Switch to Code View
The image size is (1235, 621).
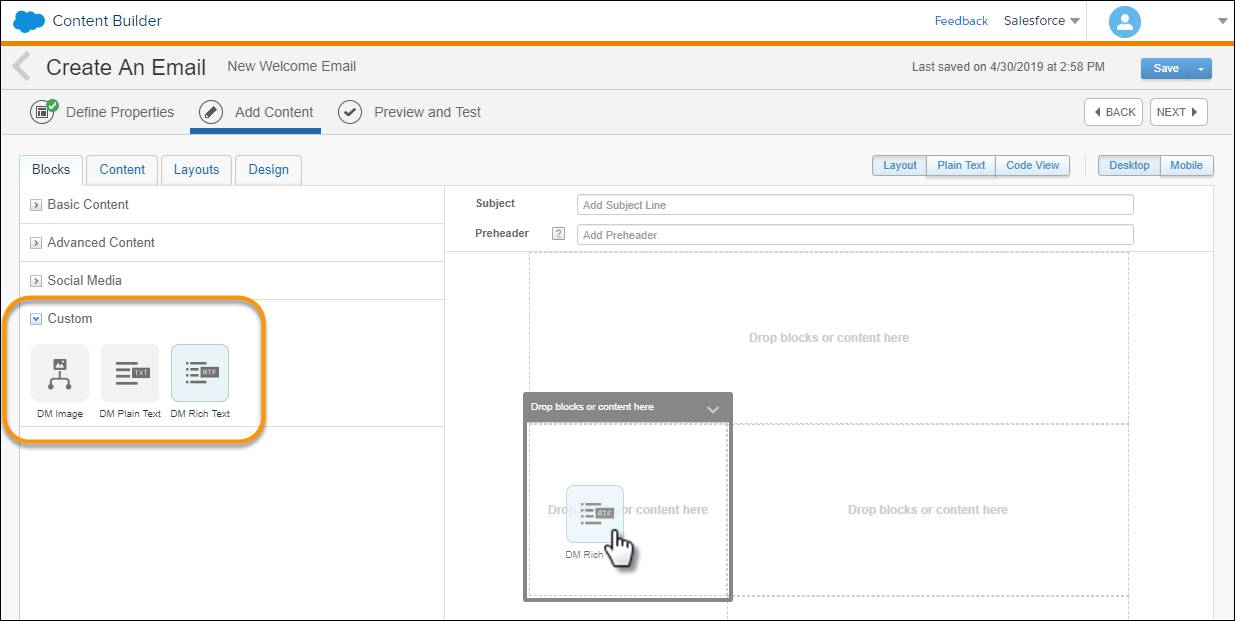point(1032,165)
